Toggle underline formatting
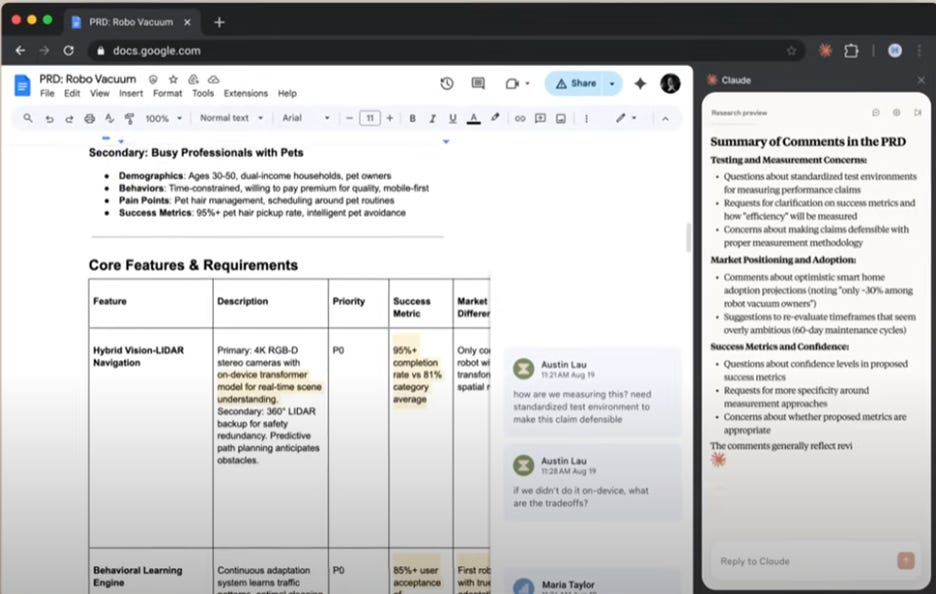Screen dimensions: 936x594 pos(452,118)
